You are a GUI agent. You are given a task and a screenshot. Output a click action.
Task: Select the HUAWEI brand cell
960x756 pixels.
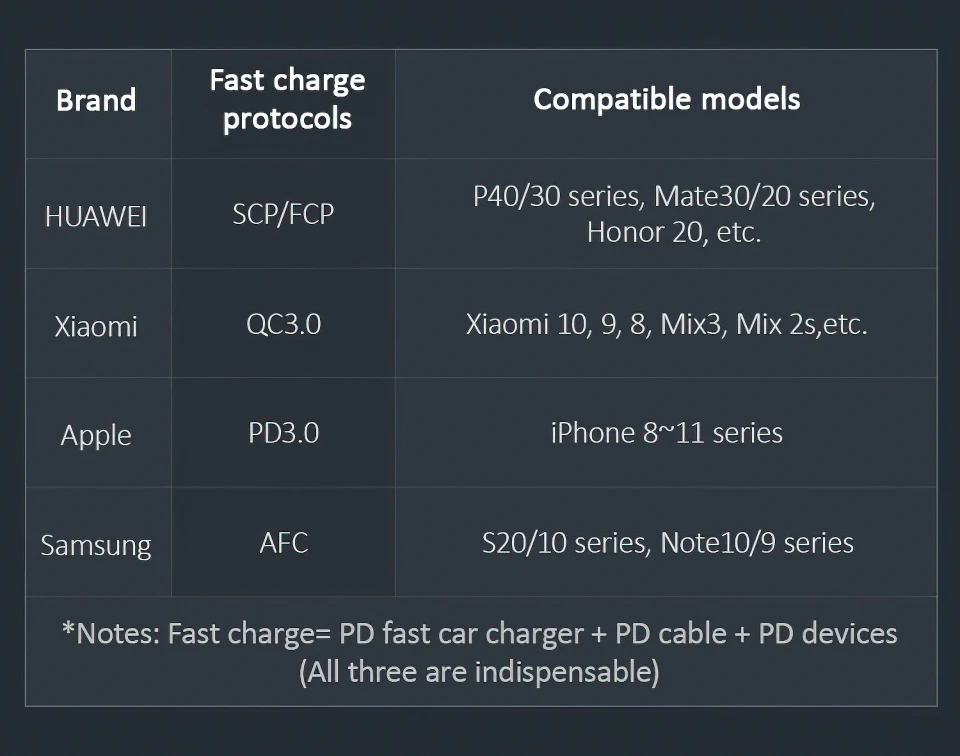96,216
